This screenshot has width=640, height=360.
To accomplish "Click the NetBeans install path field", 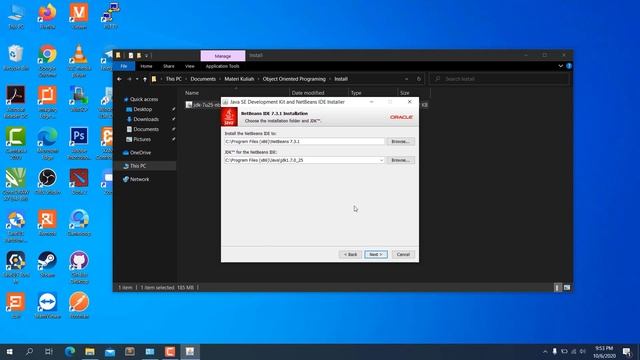I will point(304,141).
